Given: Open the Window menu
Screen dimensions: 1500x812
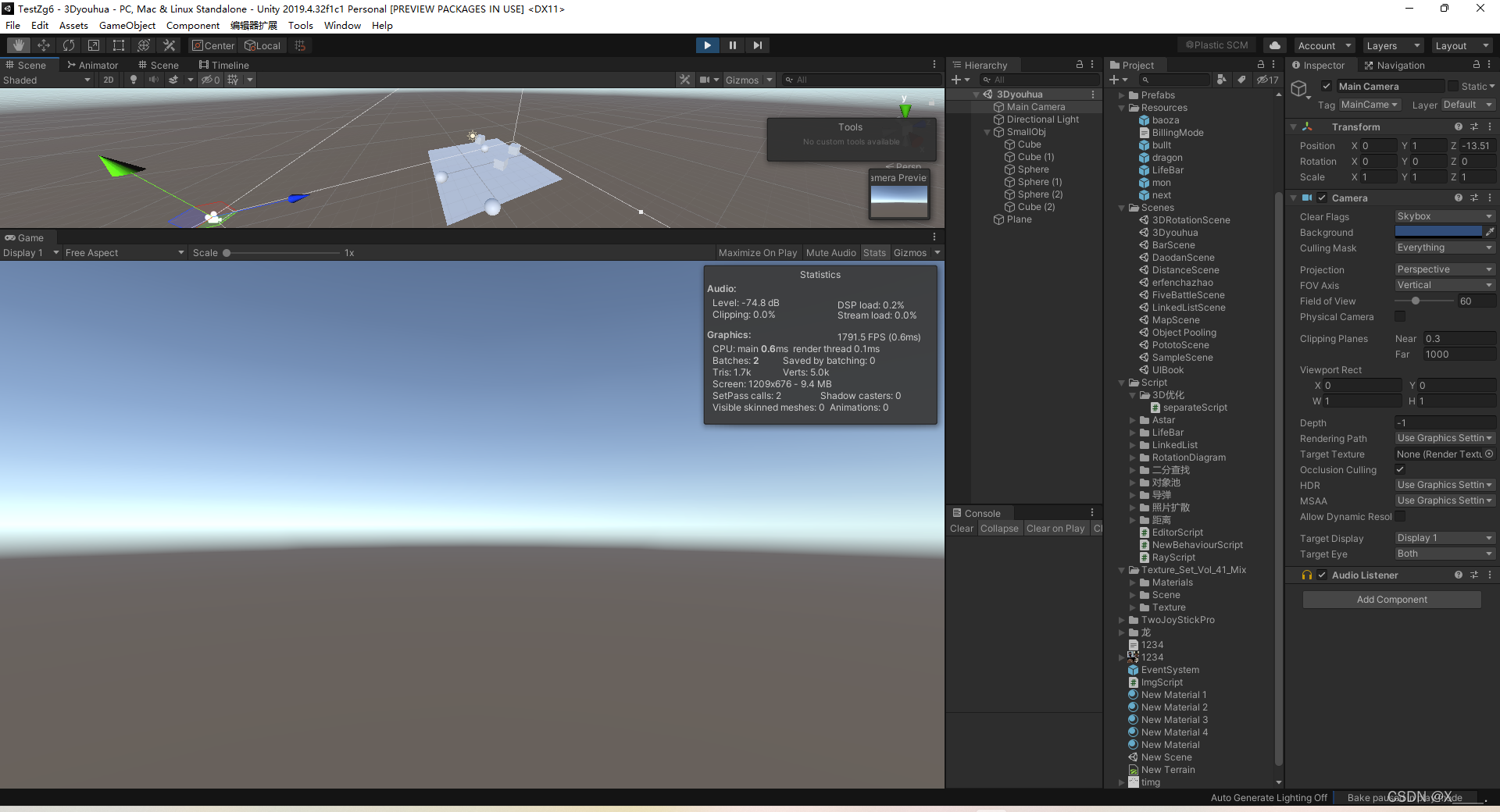Looking at the screenshot, I should point(342,25).
